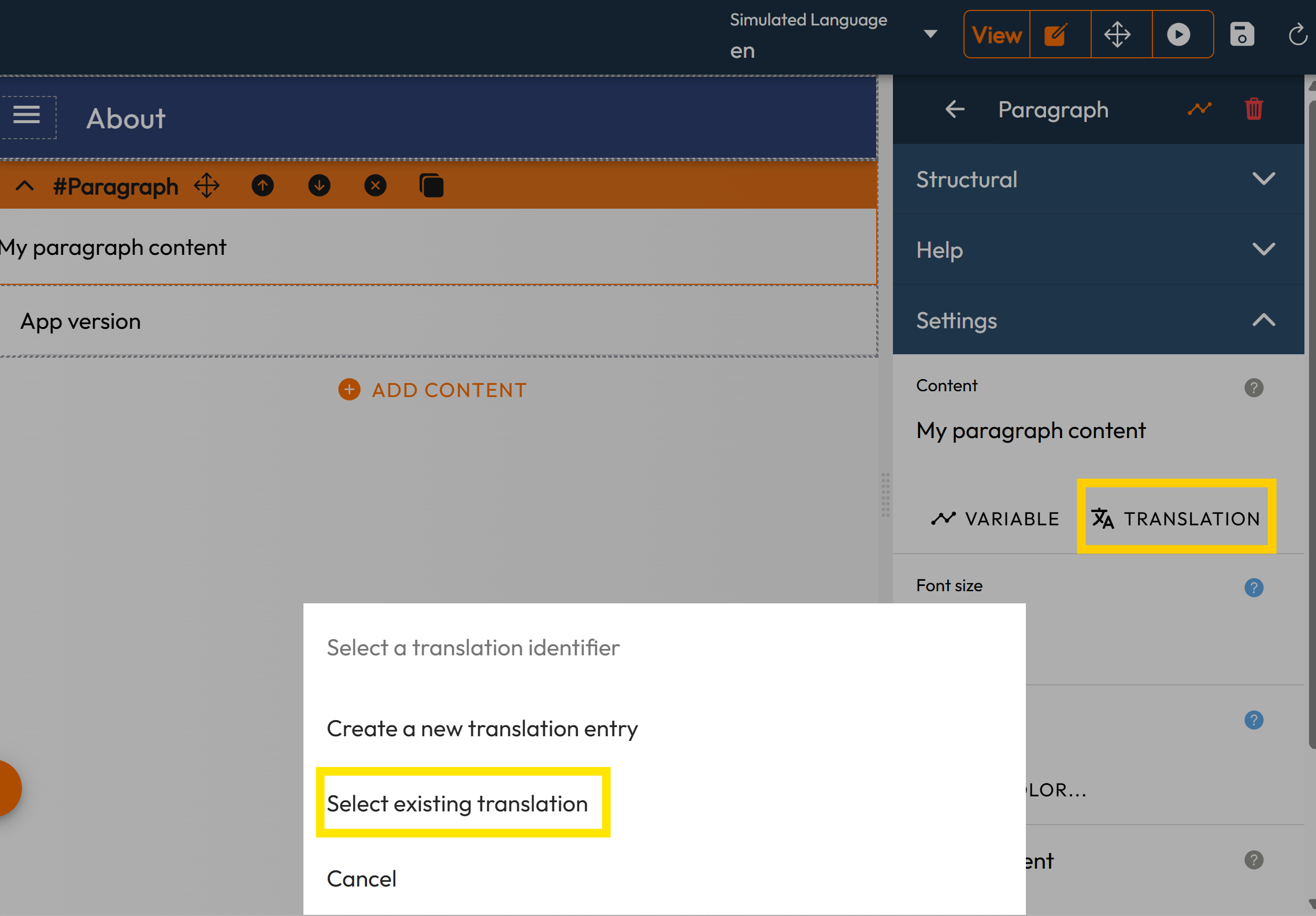Viewport: 1316px width, 916px height.
Task: Switch to View mode
Action: (996, 35)
